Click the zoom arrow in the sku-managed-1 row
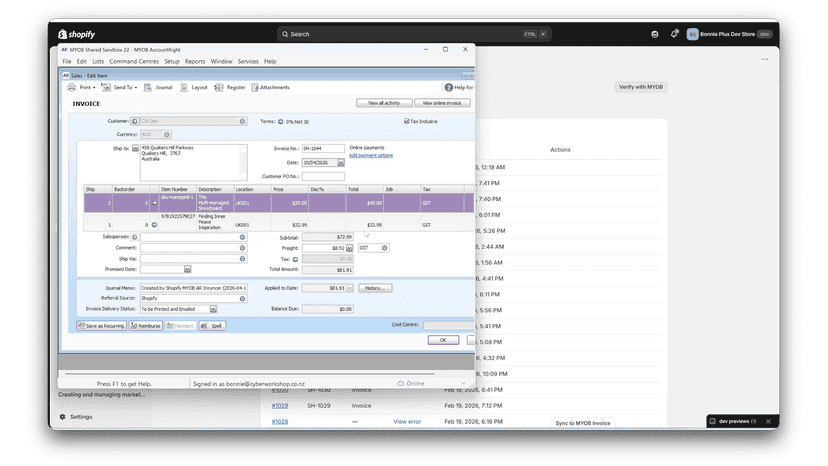 click(x=154, y=203)
